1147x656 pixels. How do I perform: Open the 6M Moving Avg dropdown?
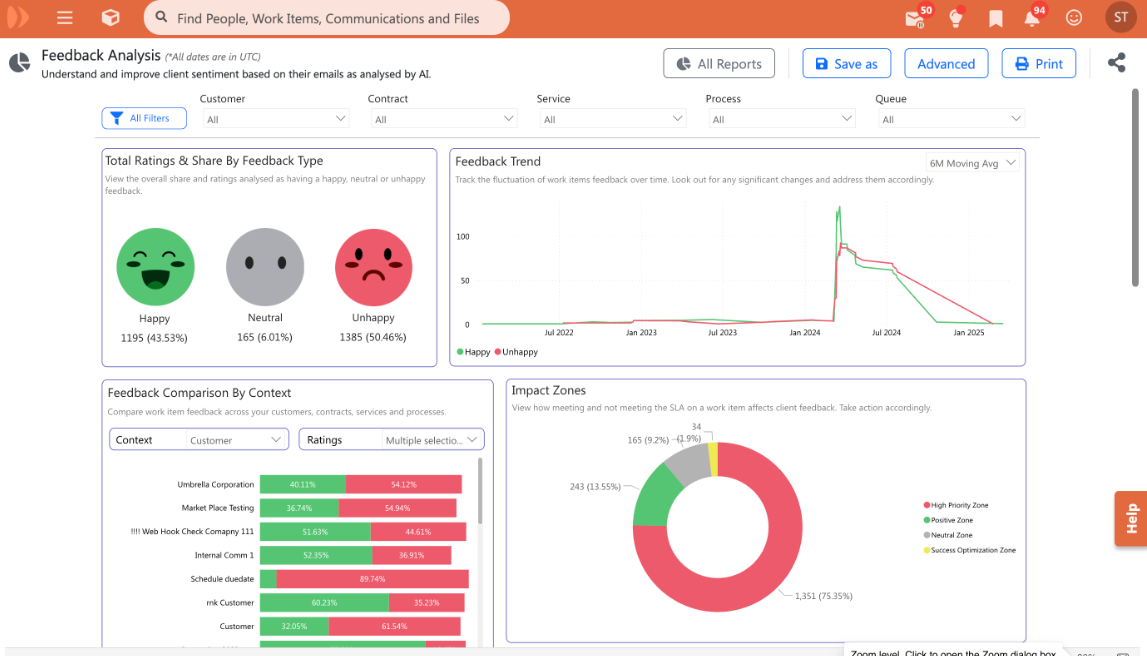pos(972,163)
